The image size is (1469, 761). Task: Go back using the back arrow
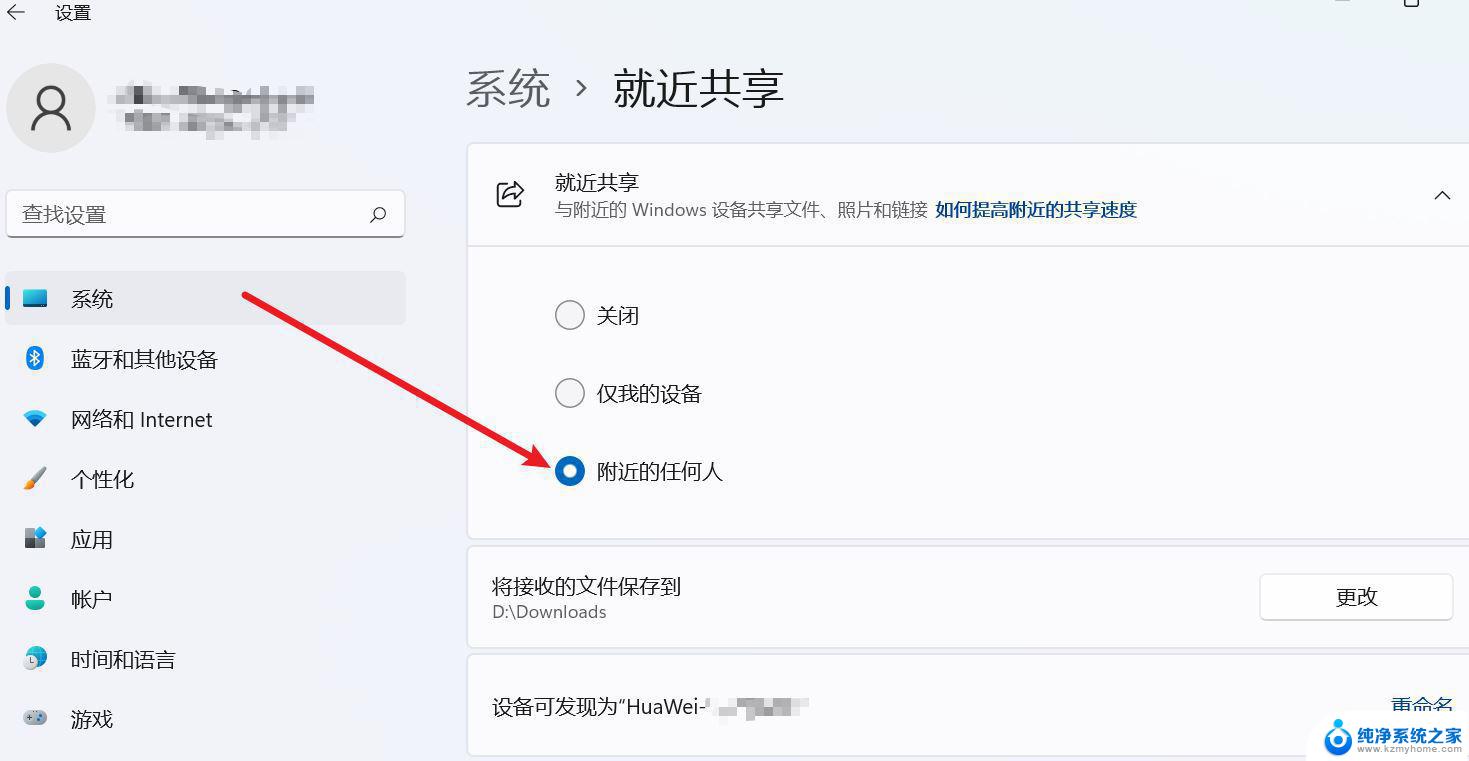tap(16, 13)
